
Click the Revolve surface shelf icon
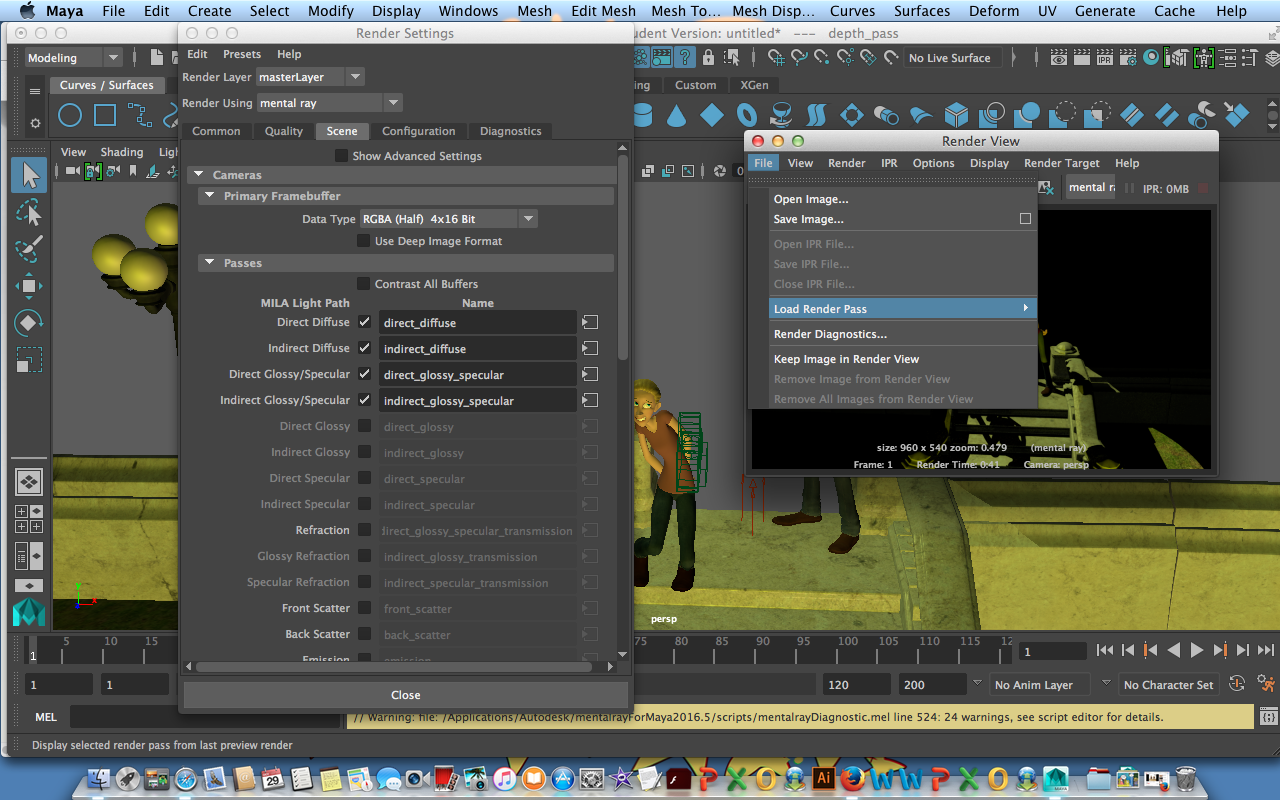point(782,115)
